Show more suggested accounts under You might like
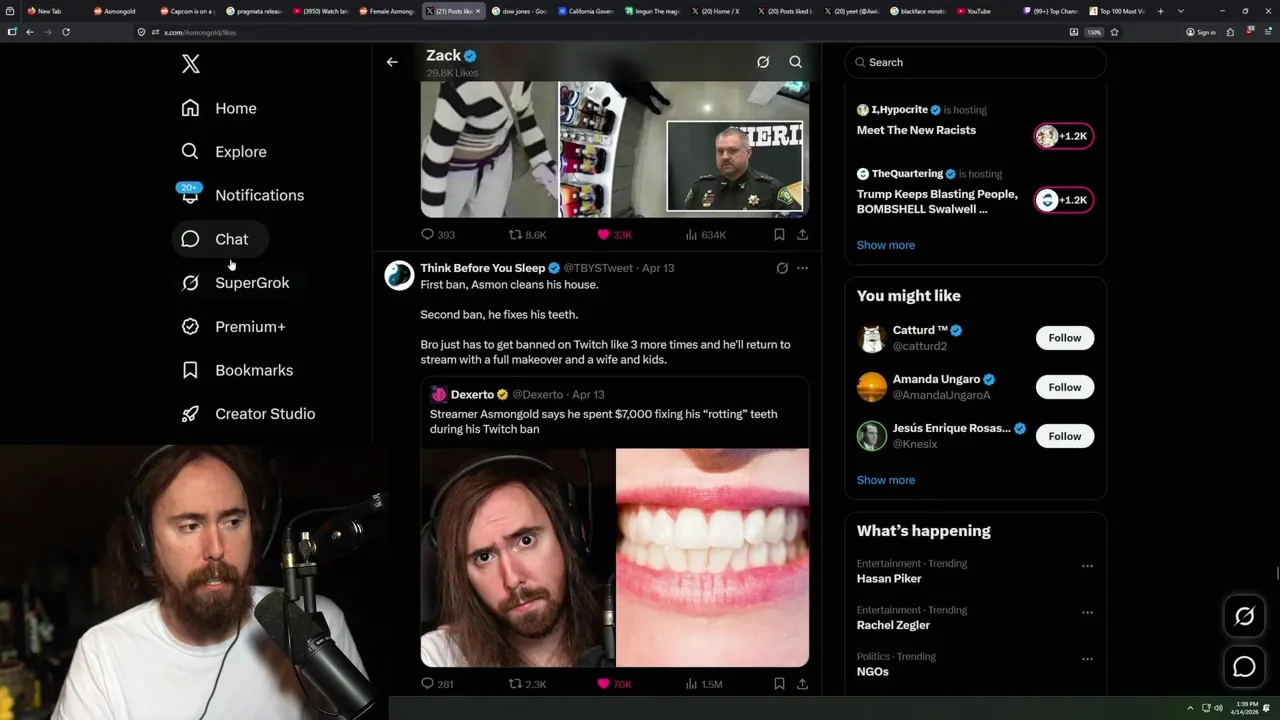The image size is (1280, 720). pyautogui.click(x=886, y=480)
